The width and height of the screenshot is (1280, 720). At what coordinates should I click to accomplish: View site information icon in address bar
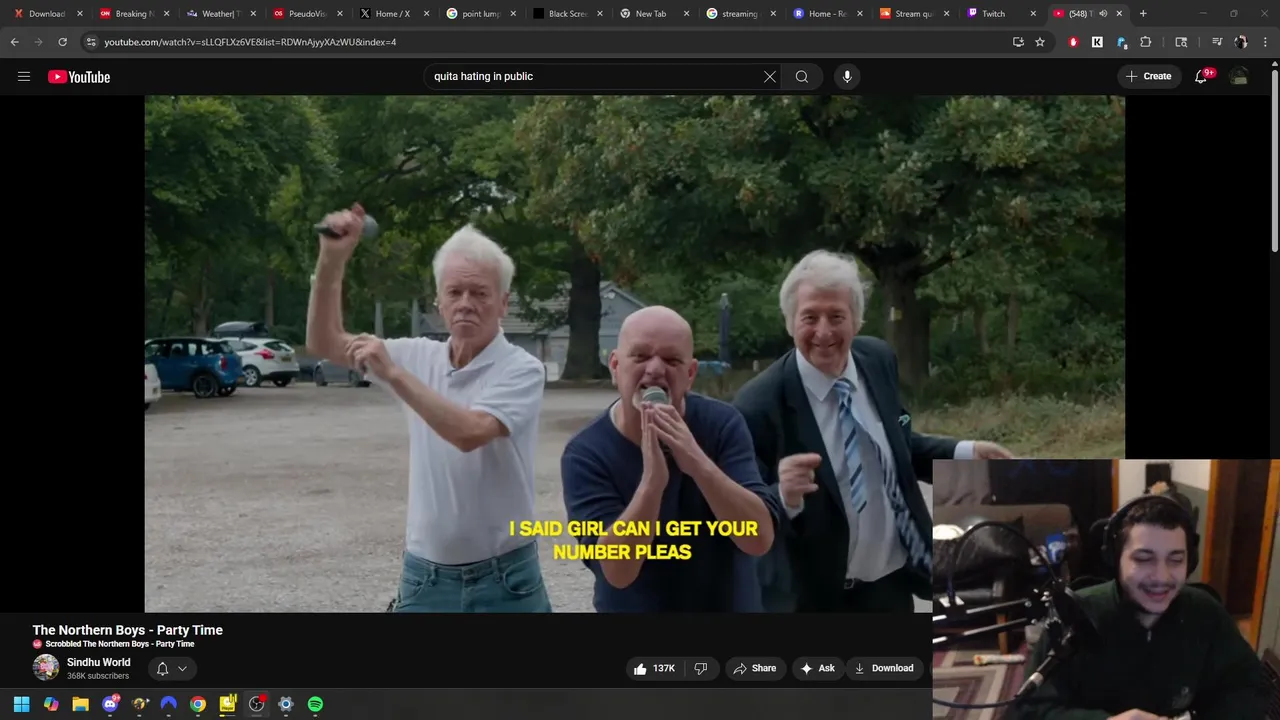click(x=91, y=42)
